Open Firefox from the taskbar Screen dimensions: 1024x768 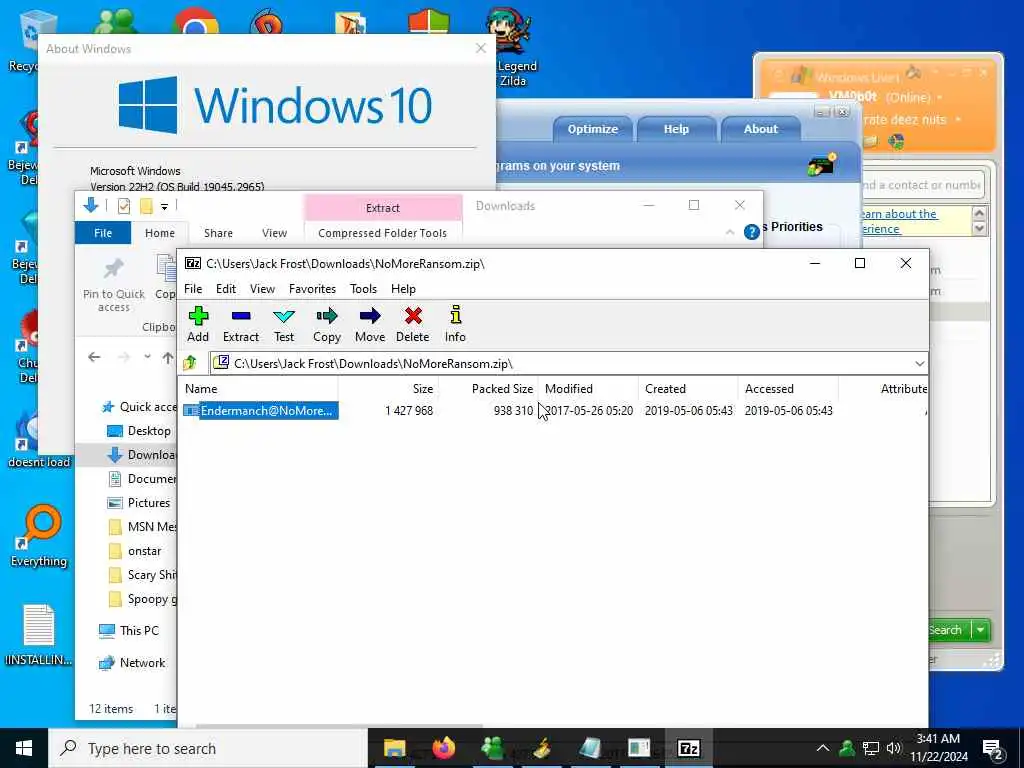[x=443, y=748]
